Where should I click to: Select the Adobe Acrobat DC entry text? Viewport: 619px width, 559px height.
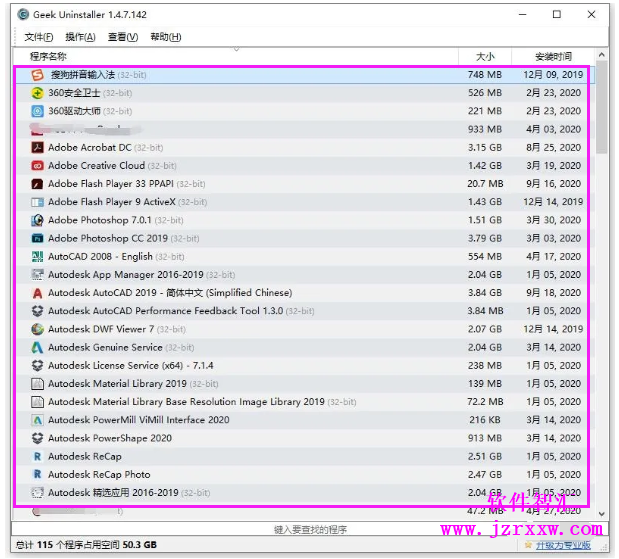(x=90, y=148)
